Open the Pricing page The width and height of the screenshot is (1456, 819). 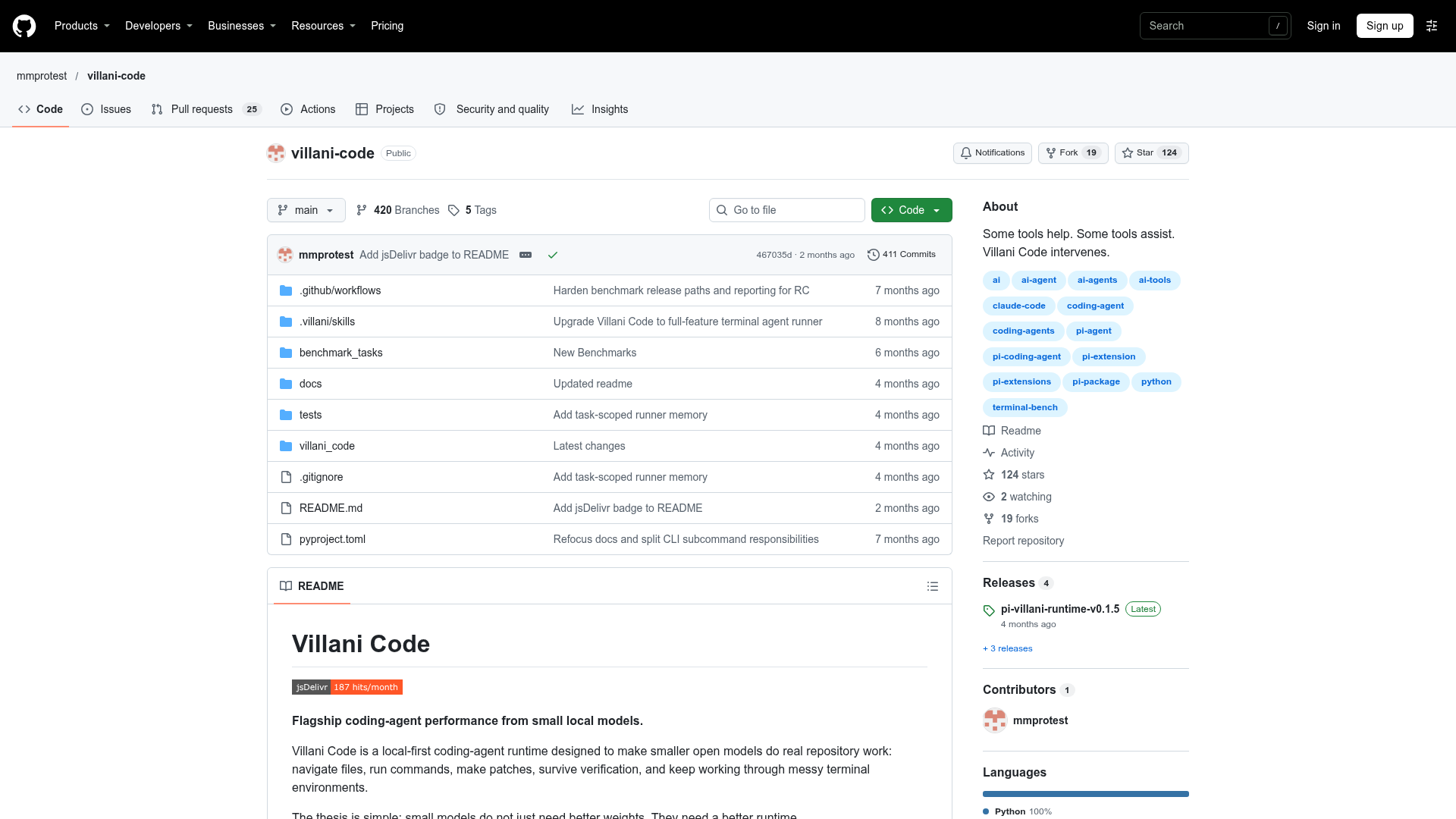pos(388,26)
